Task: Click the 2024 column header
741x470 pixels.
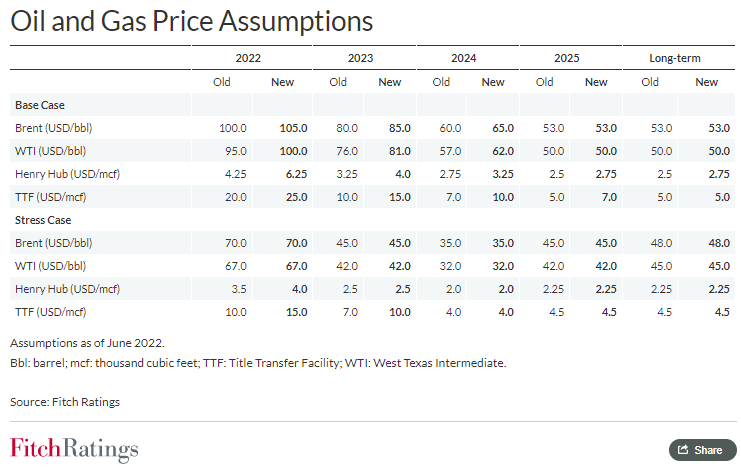Action: 464,59
